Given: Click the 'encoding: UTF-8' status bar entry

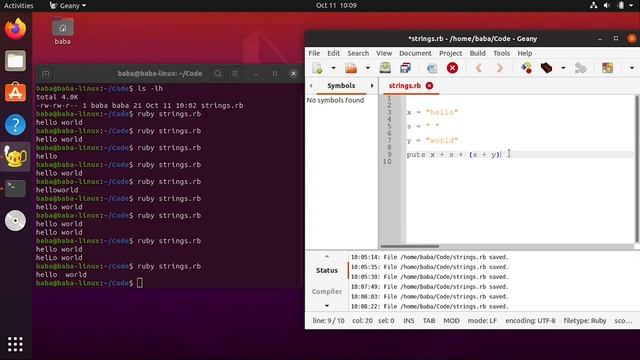Looking at the screenshot, I should [x=530, y=321].
